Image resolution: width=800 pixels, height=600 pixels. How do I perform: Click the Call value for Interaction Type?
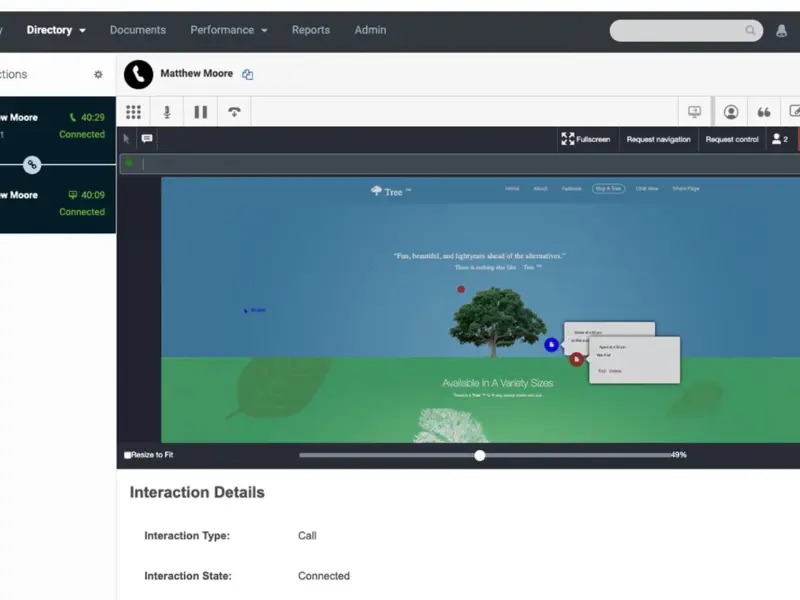(307, 536)
